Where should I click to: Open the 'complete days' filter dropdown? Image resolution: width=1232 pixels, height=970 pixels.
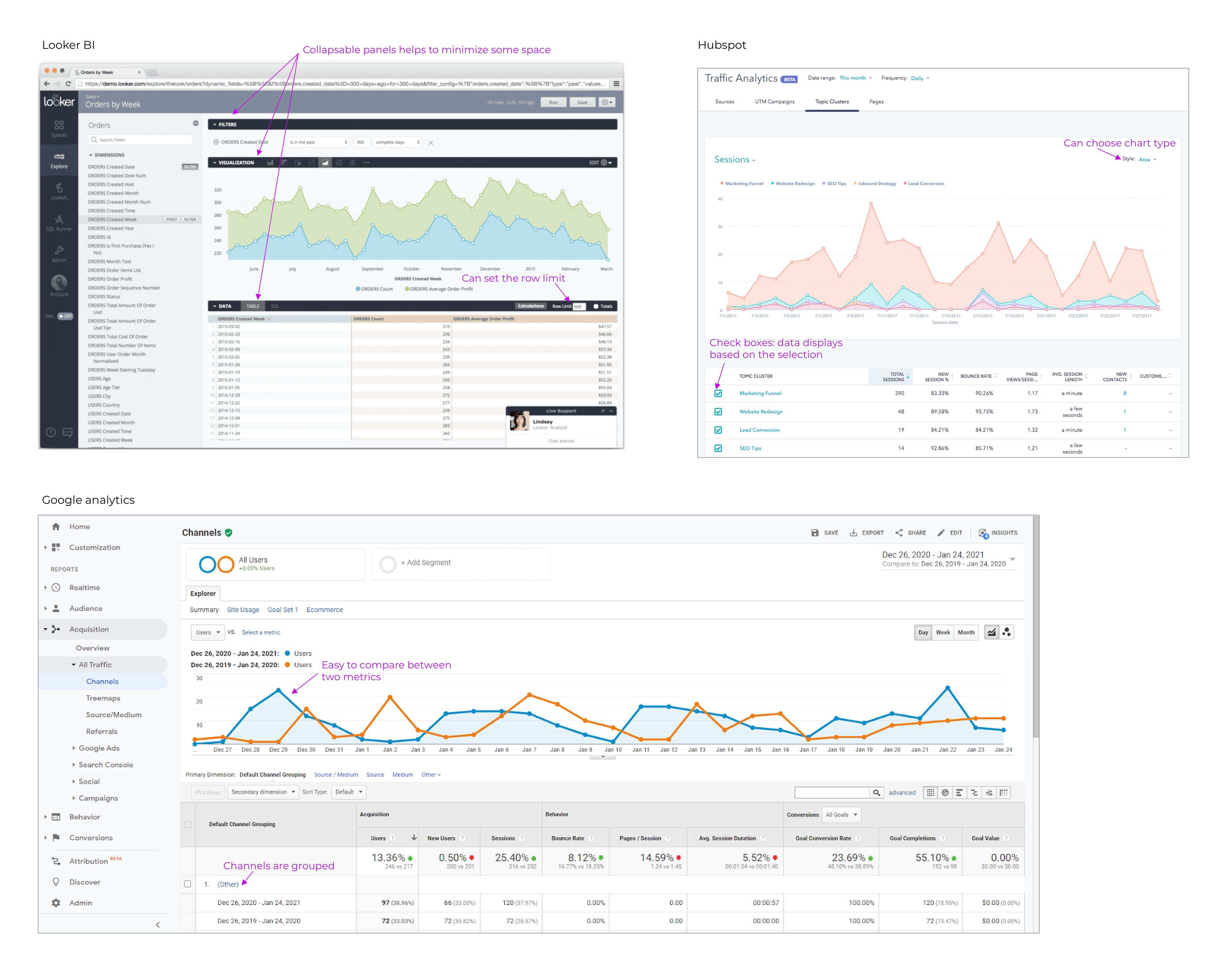(x=397, y=142)
